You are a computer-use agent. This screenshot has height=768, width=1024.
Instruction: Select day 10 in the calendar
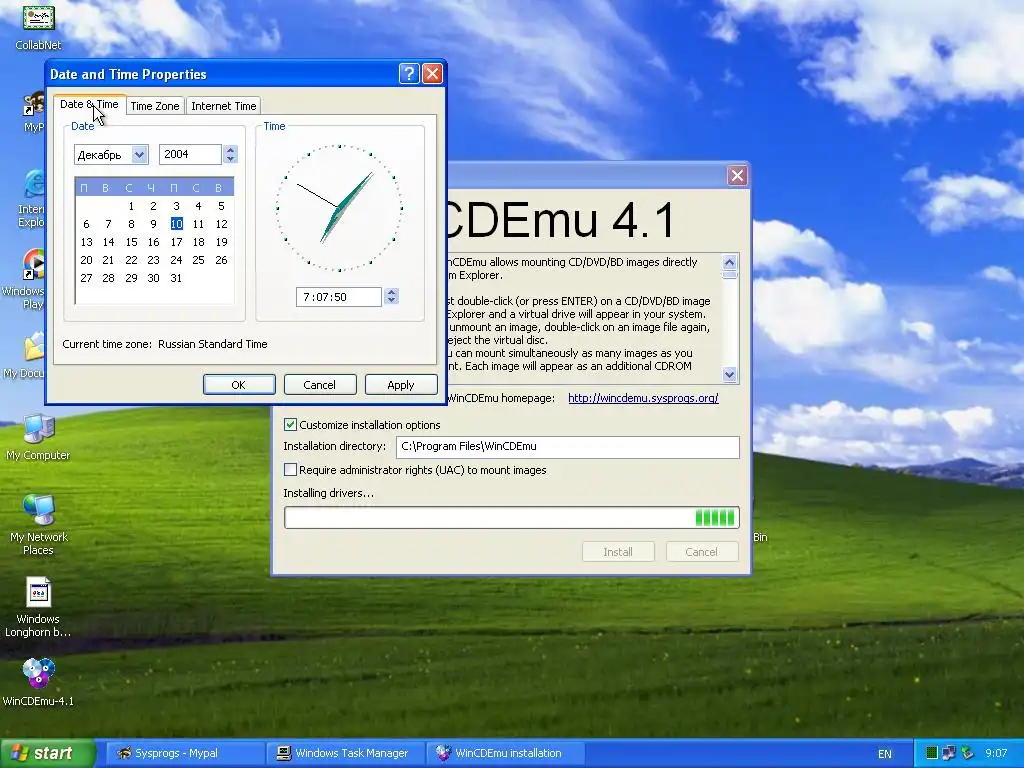click(x=176, y=224)
